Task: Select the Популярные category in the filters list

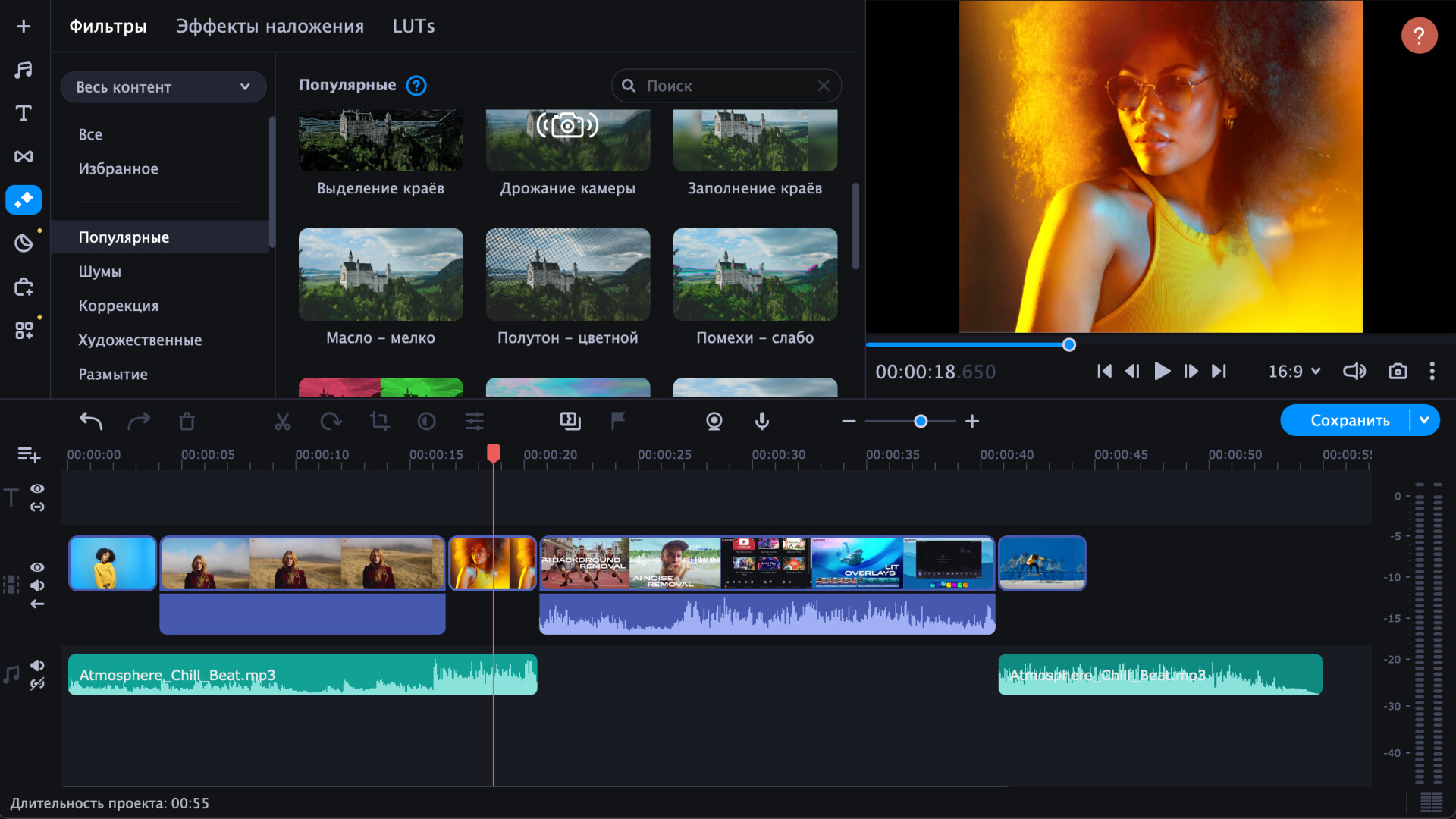Action: [x=123, y=237]
